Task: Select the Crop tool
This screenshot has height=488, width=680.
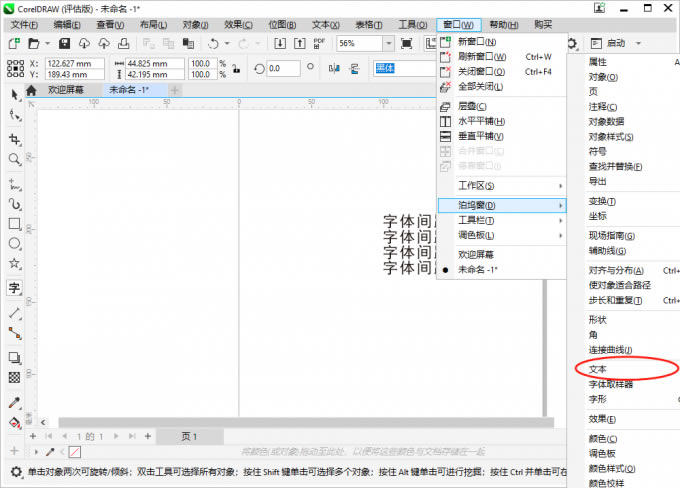Action: [14, 139]
